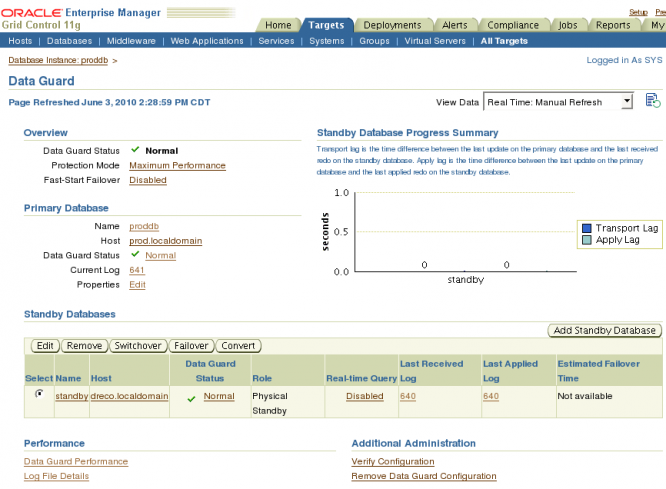The image size is (666, 489).
Task: Click the Edit button above standby table
Action: coord(45,346)
